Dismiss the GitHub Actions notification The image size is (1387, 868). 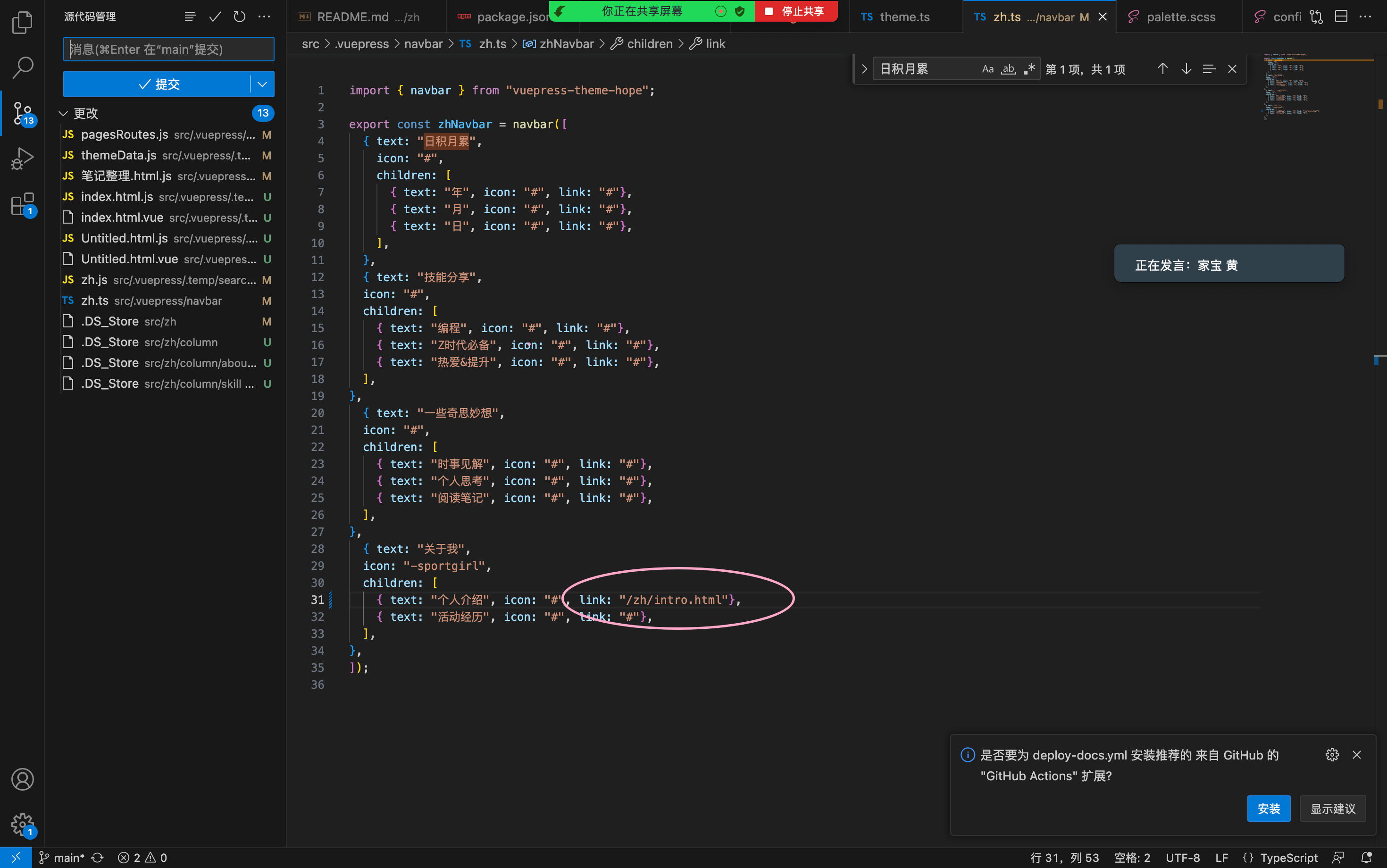(1357, 755)
